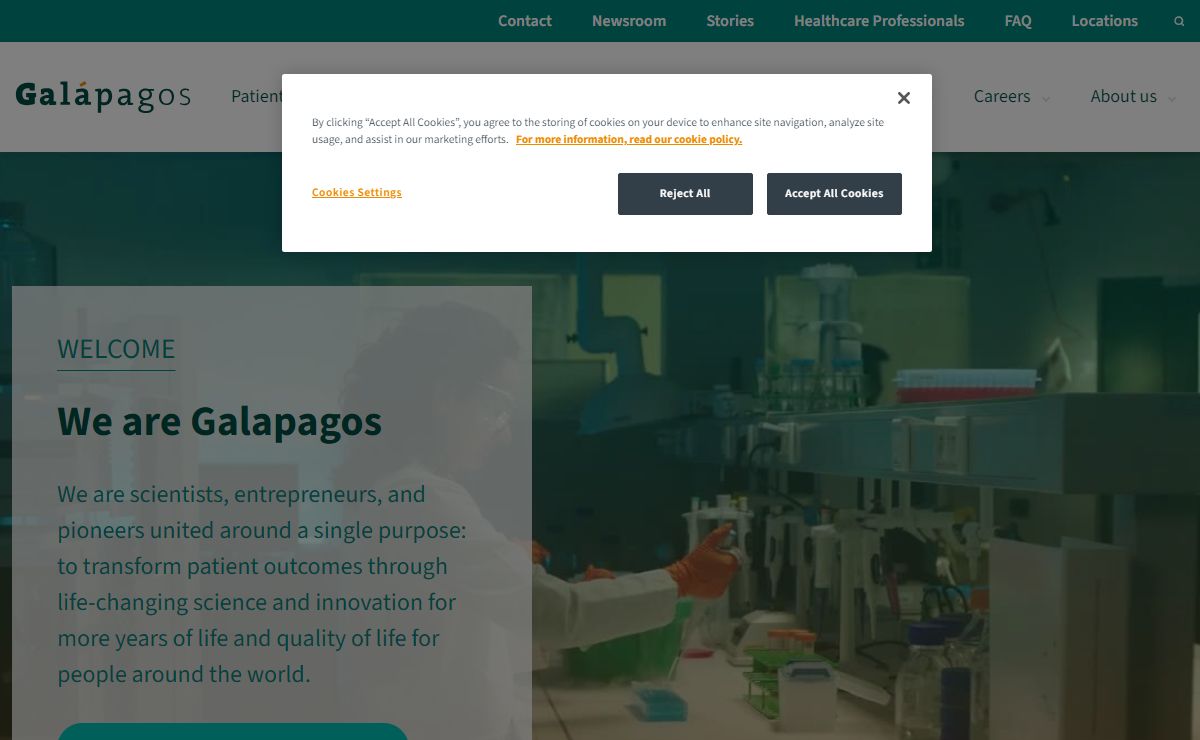Read the cookie policy link
The width and height of the screenshot is (1200, 740).
coord(629,139)
